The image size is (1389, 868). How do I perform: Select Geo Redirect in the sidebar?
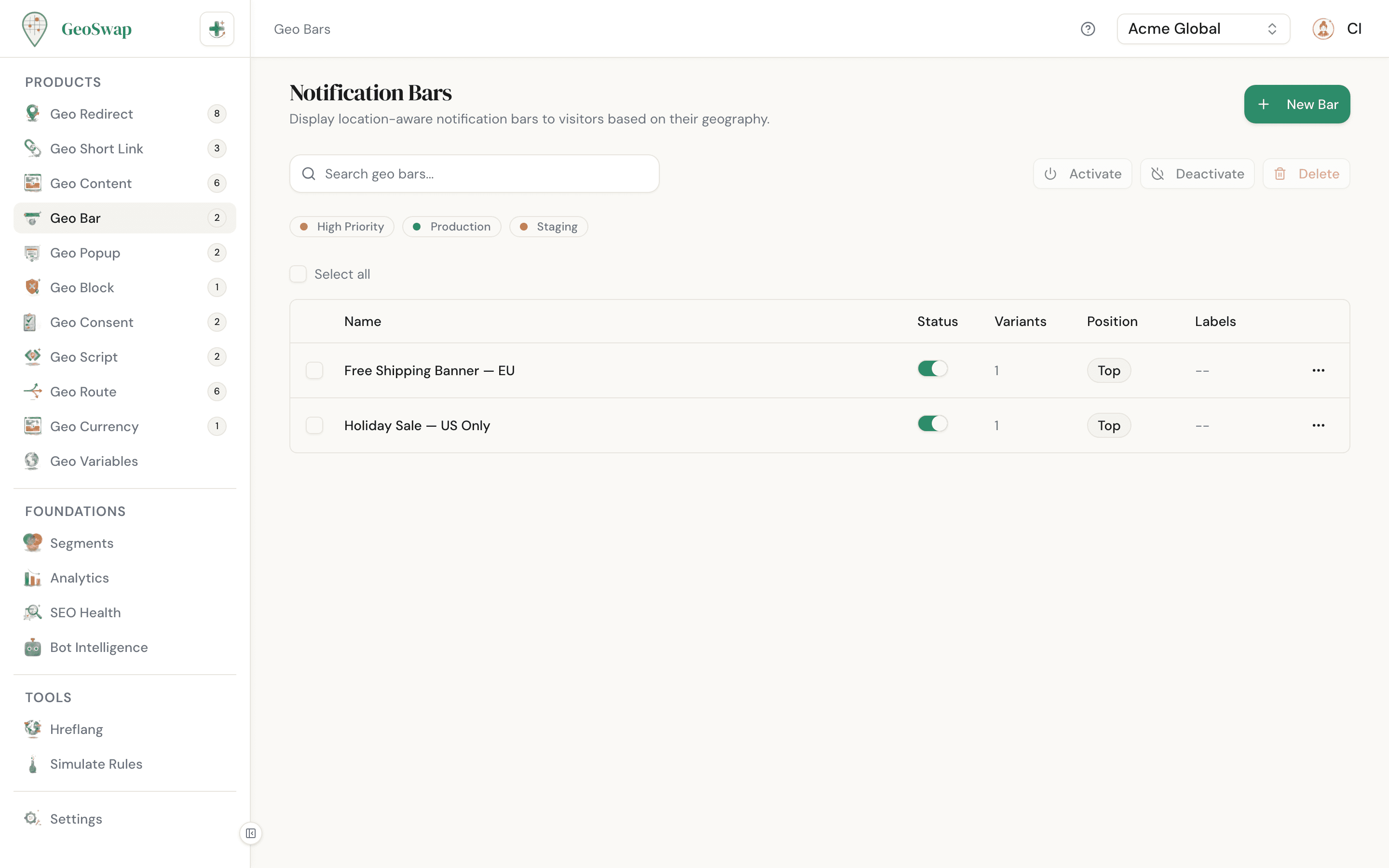91,114
